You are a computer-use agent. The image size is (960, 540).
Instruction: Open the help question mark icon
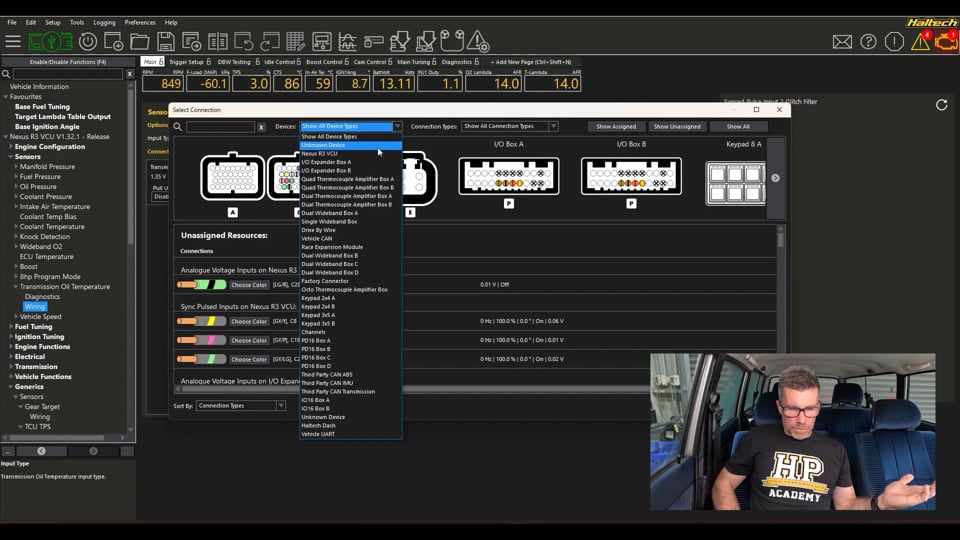[868, 42]
